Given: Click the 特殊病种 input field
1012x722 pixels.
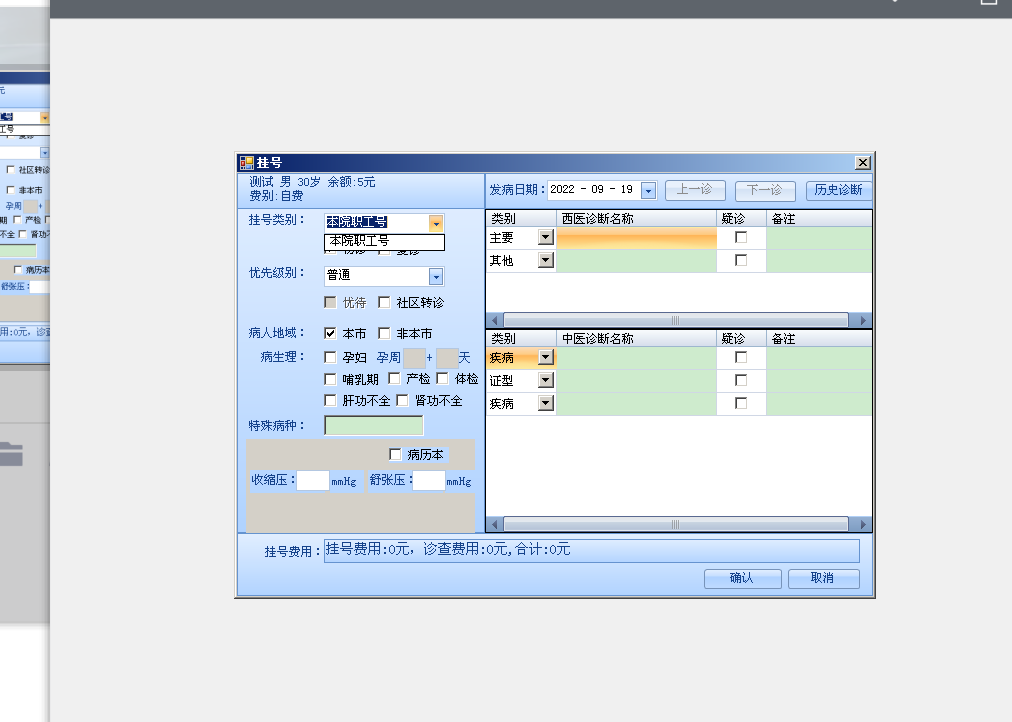Looking at the screenshot, I should click(374, 426).
